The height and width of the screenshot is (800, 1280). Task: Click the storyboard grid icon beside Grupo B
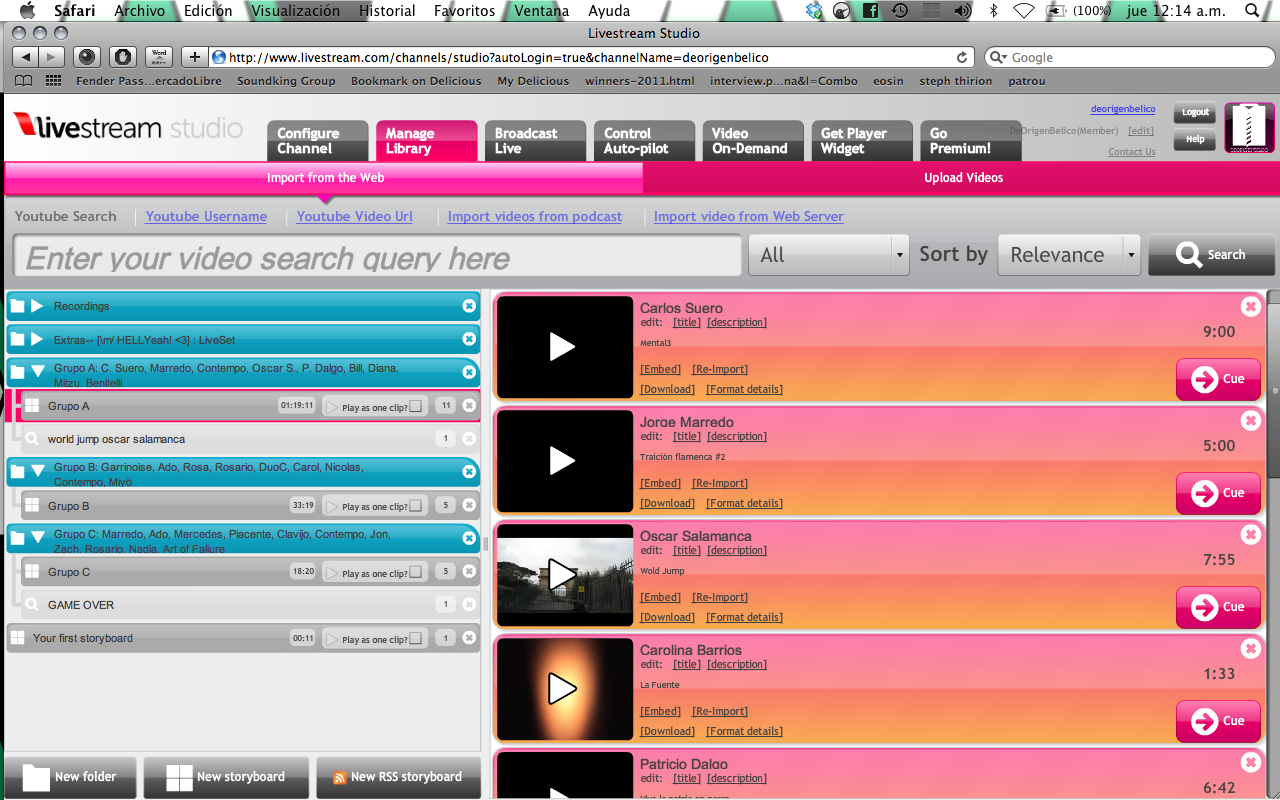(x=32, y=506)
